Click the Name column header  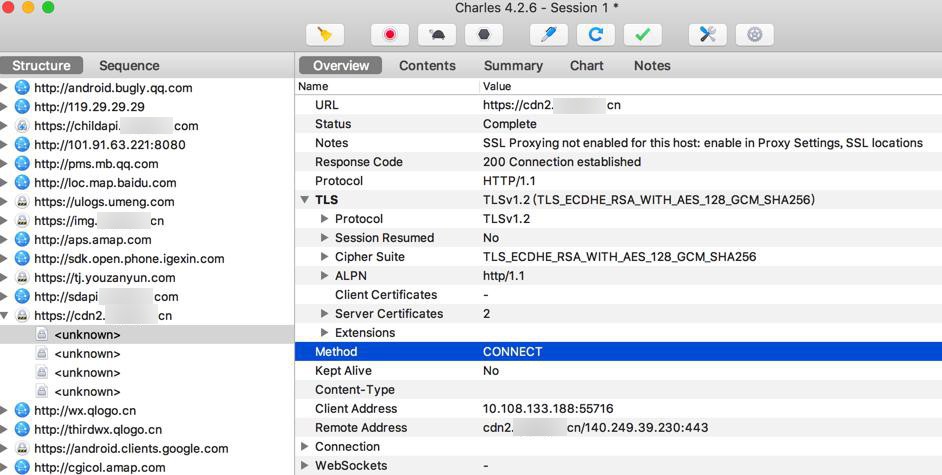(x=320, y=87)
